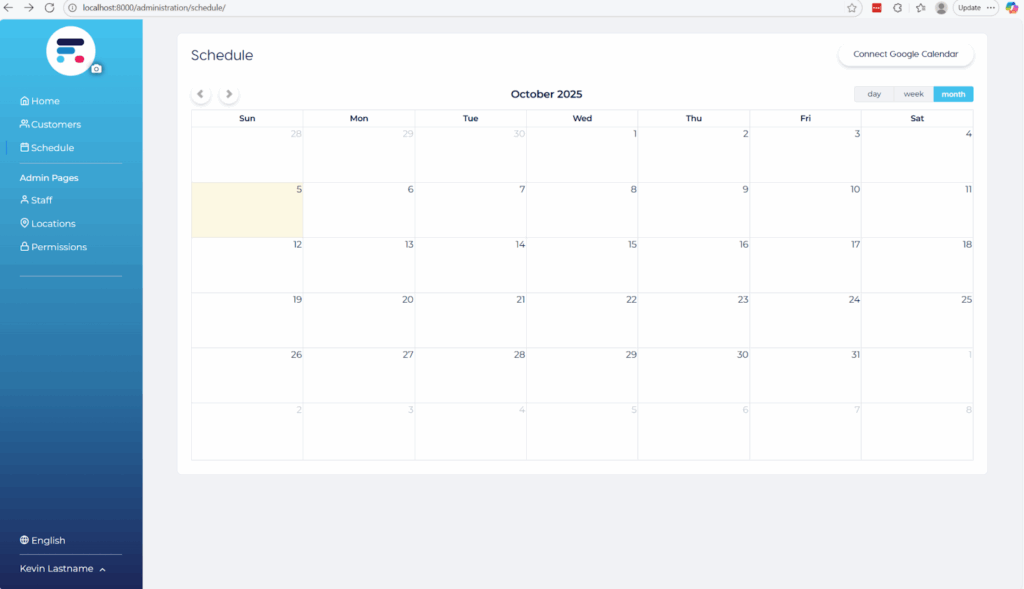The height and width of the screenshot is (589, 1024).
Task: Advance to the next month
Action: 229,94
